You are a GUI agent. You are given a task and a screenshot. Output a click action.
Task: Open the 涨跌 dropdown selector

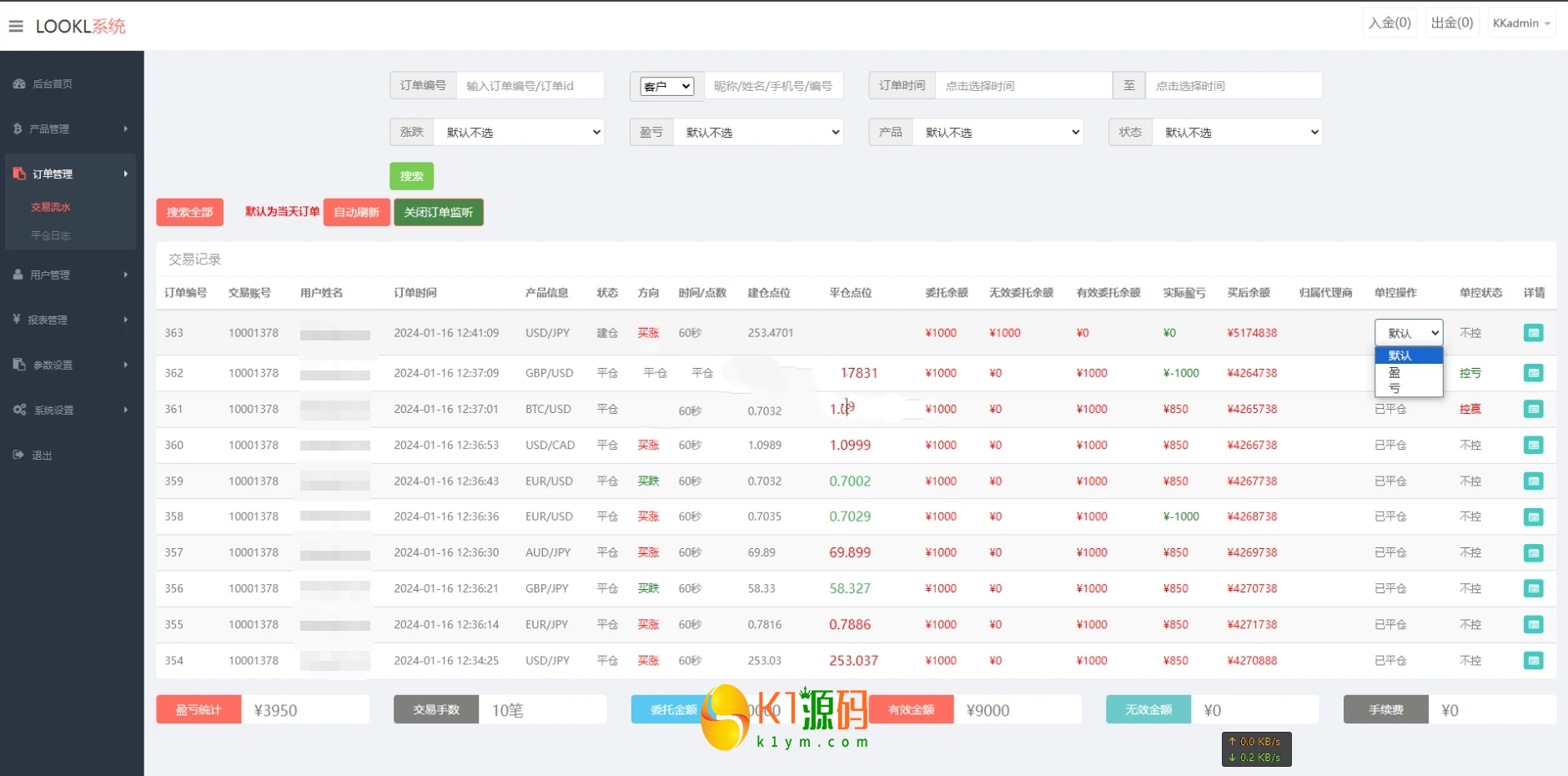click(x=519, y=132)
